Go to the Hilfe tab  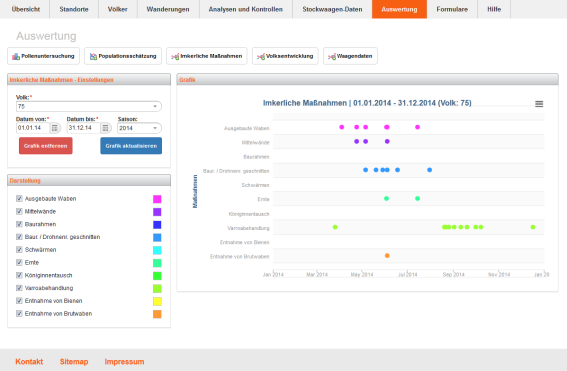click(x=494, y=9)
